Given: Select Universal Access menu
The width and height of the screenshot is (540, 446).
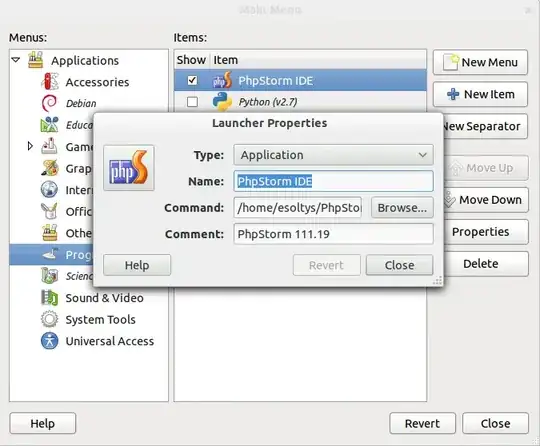Looking at the screenshot, I should (110, 341).
